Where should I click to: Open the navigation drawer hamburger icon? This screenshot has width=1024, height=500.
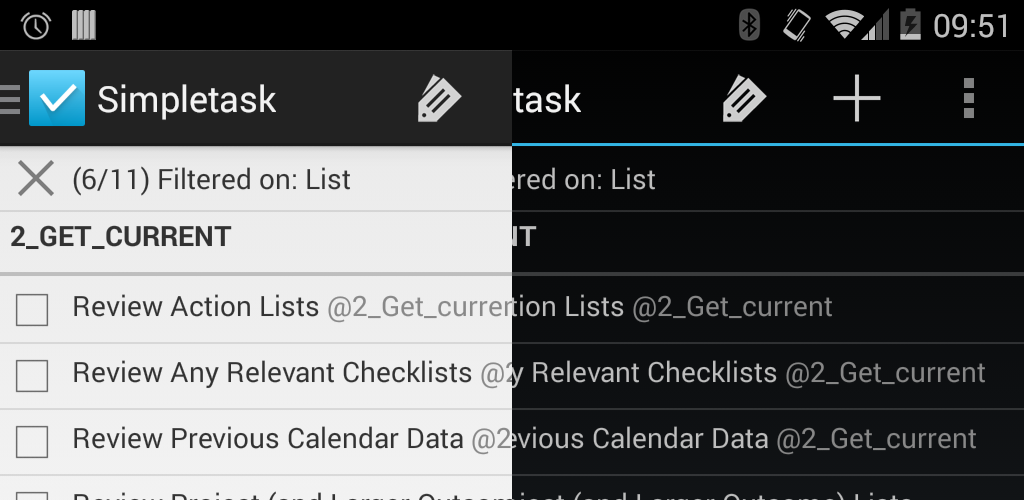click(x=10, y=99)
